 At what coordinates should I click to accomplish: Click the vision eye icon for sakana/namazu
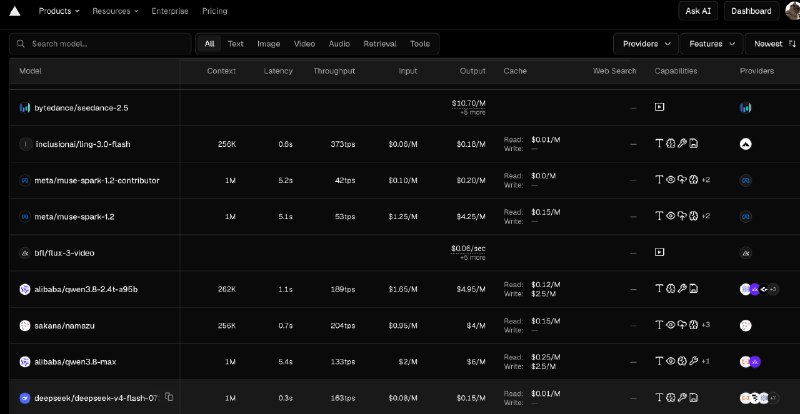(x=671, y=324)
